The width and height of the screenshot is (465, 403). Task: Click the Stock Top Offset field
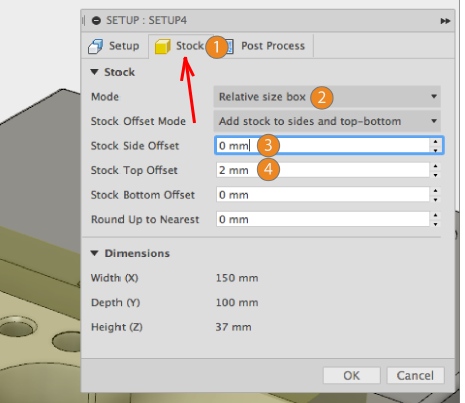(x=322, y=170)
